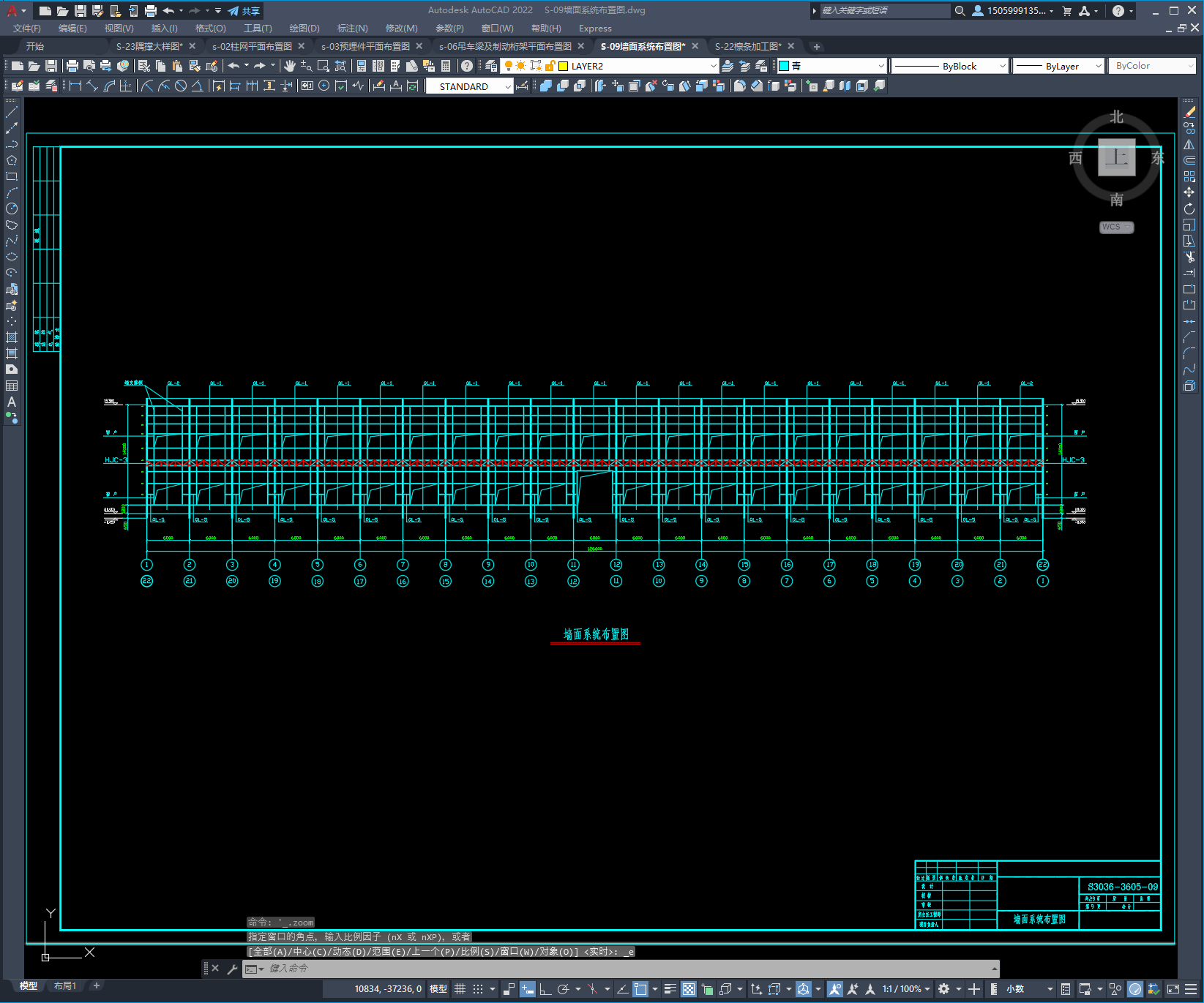The image size is (1204, 1003).
Task: Toggle transparency display in status bar
Action: 689,989
